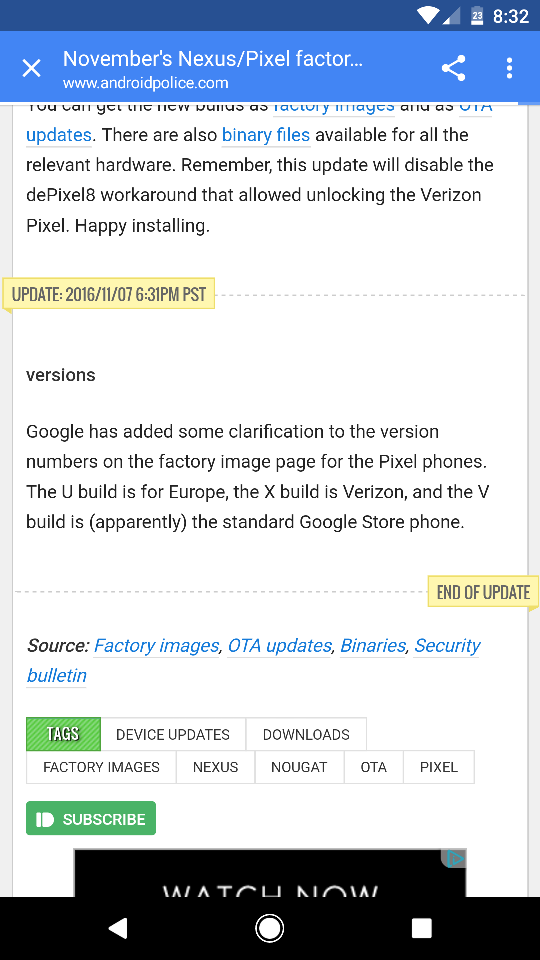Tap the Android back navigation button
The width and height of the screenshot is (540, 960).
click(x=118, y=928)
